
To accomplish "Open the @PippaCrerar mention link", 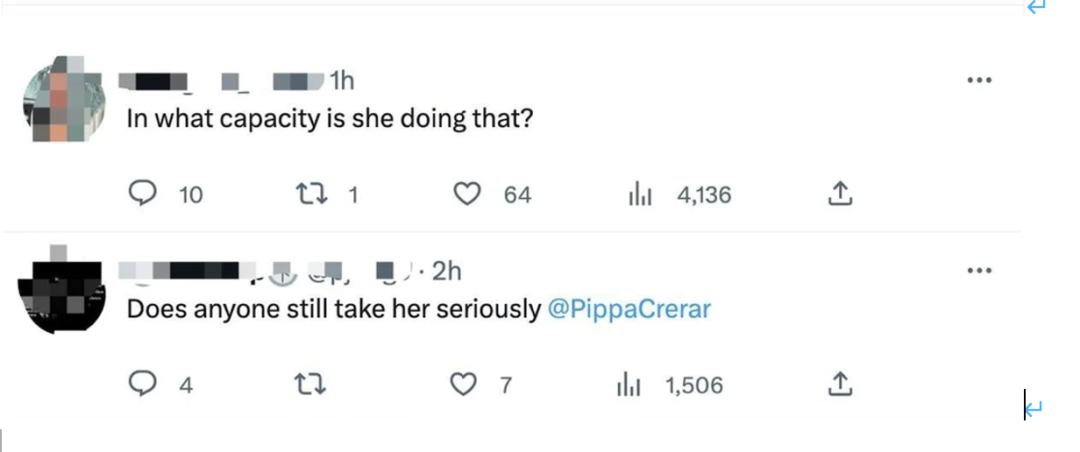I will click(629, 309).
